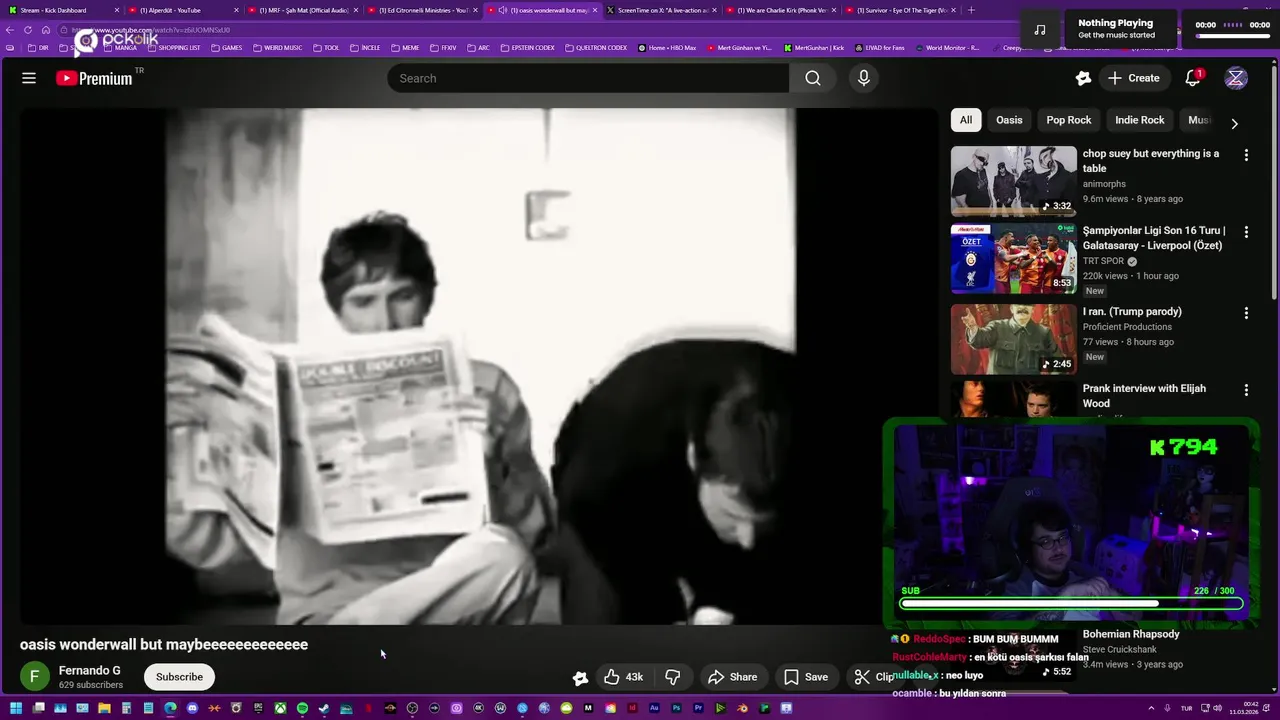1280x720 pixels.
Task: Open the SHOPPING LIST bookmark folder
Action: click(x=173, y=47)
